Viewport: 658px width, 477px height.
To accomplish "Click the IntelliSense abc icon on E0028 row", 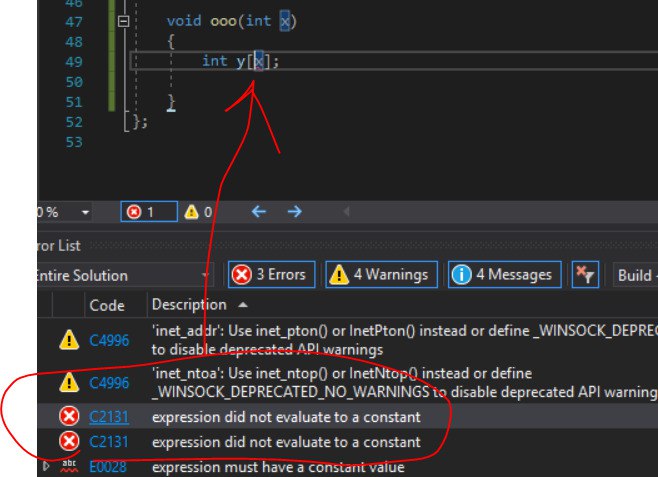I will point(69,466).
